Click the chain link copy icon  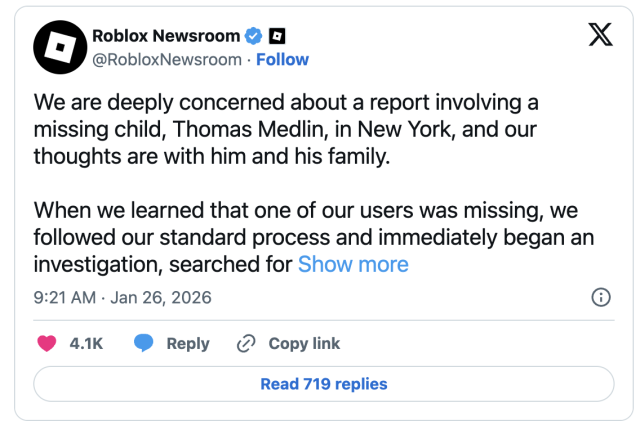point(246,343)
